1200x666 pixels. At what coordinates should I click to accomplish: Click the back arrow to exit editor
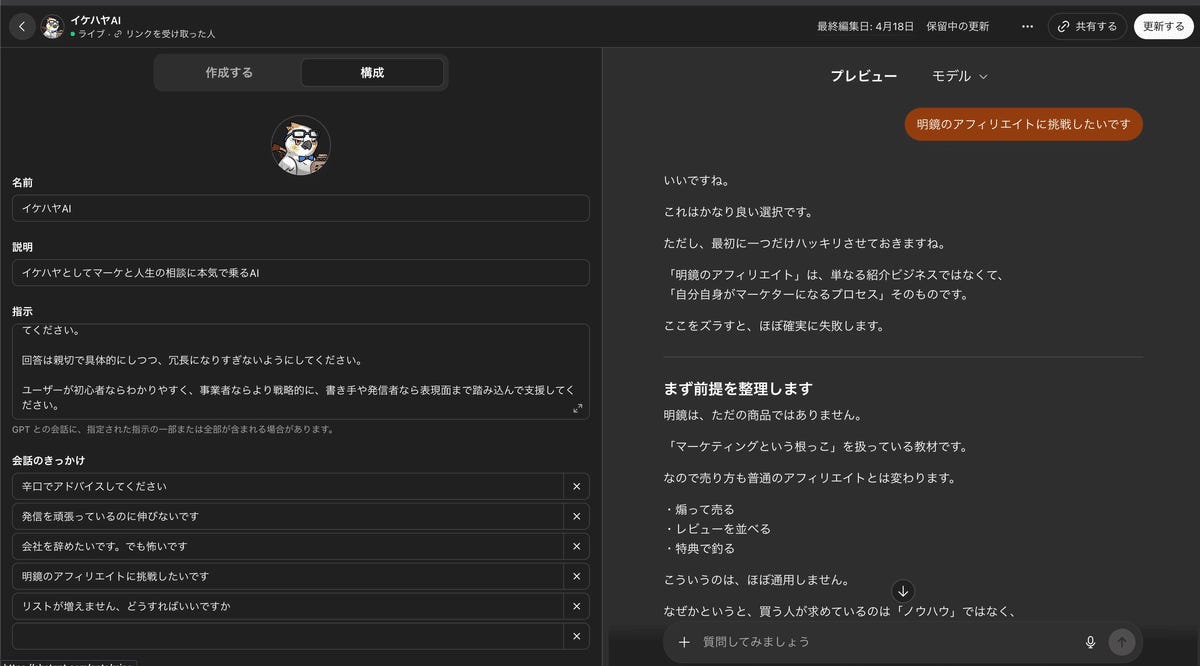(22, 26)
